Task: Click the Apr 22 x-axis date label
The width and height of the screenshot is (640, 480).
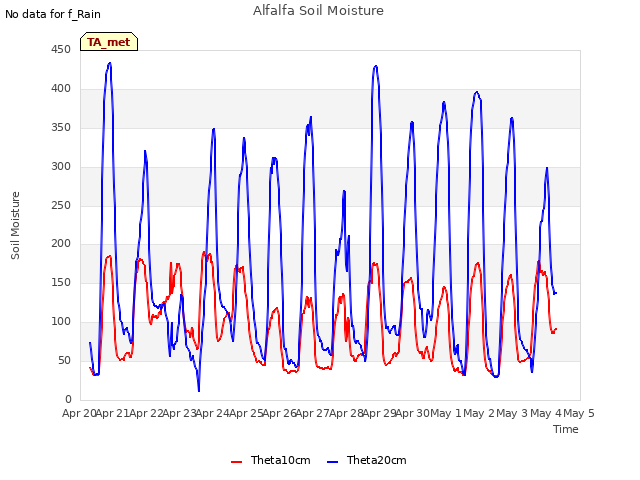Action: click(x=146, y=413)
